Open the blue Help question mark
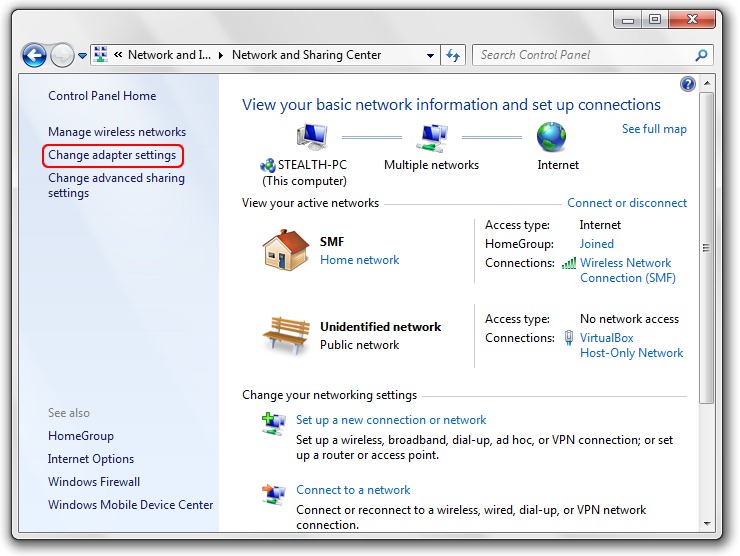The image size is (740, 556). coord(688,84)
